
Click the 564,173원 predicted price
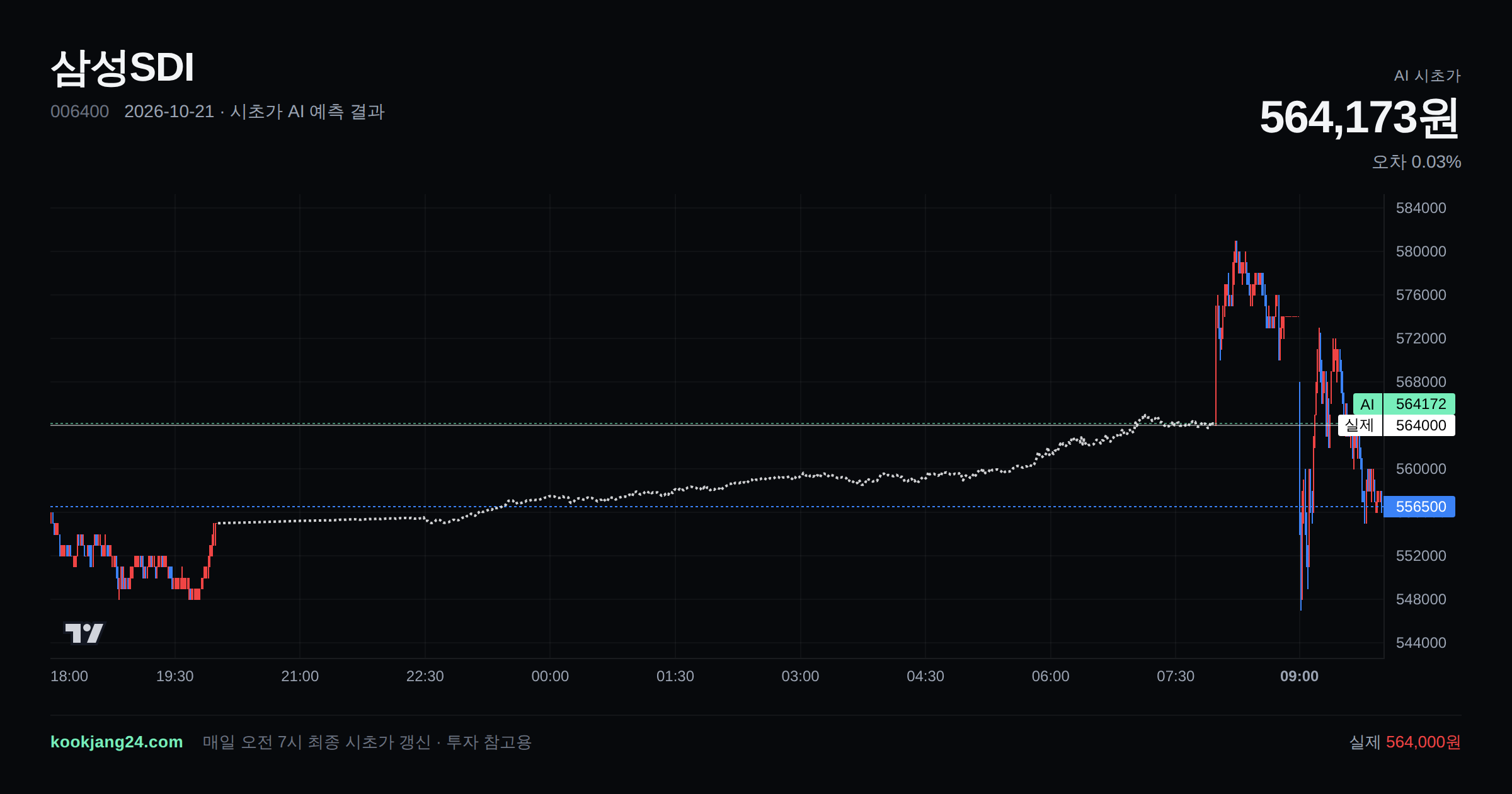pos(1360,118)
